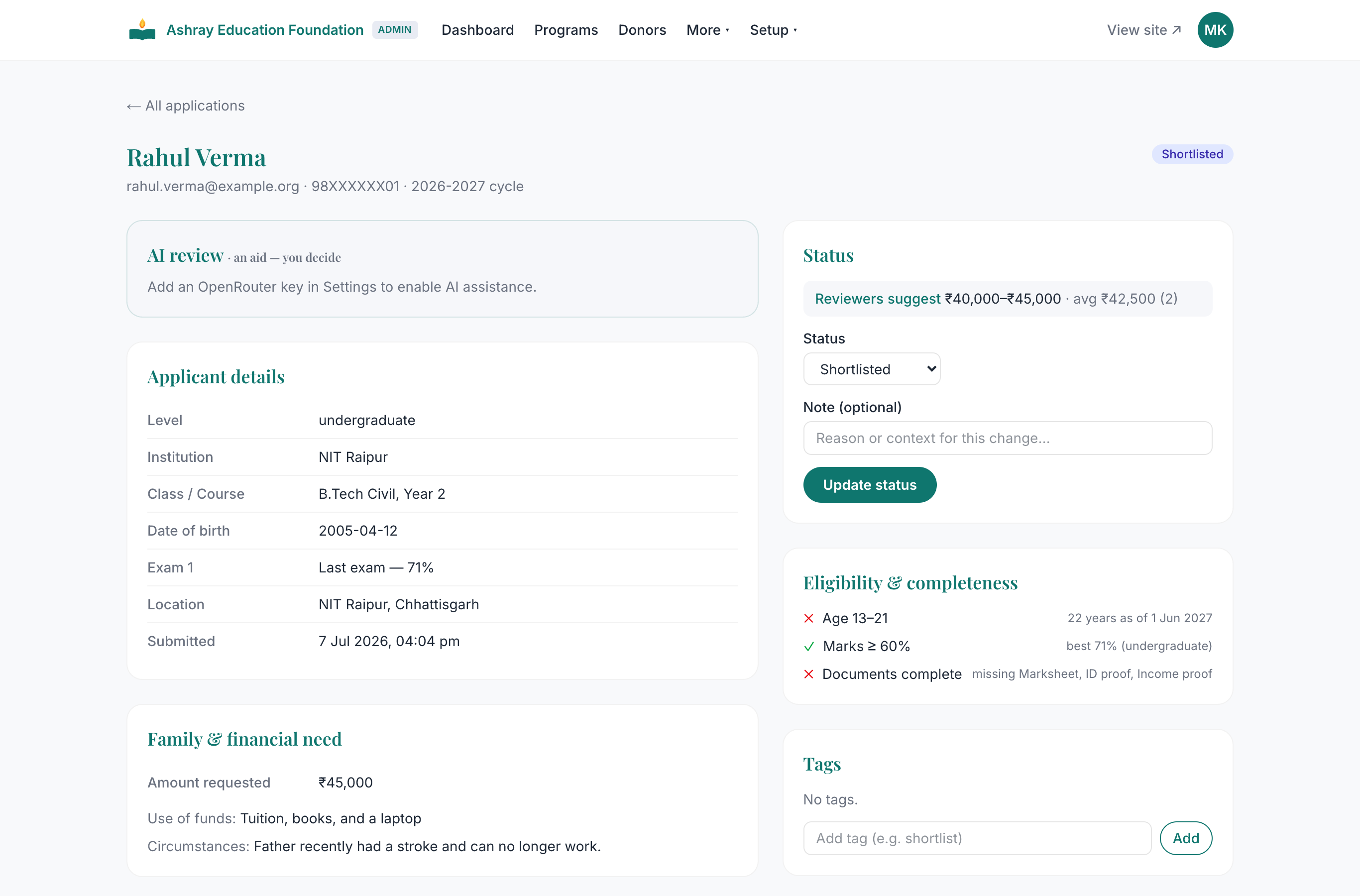
Task: Open the Status dropdown showing Shortlisted
Action: [872, 369]
